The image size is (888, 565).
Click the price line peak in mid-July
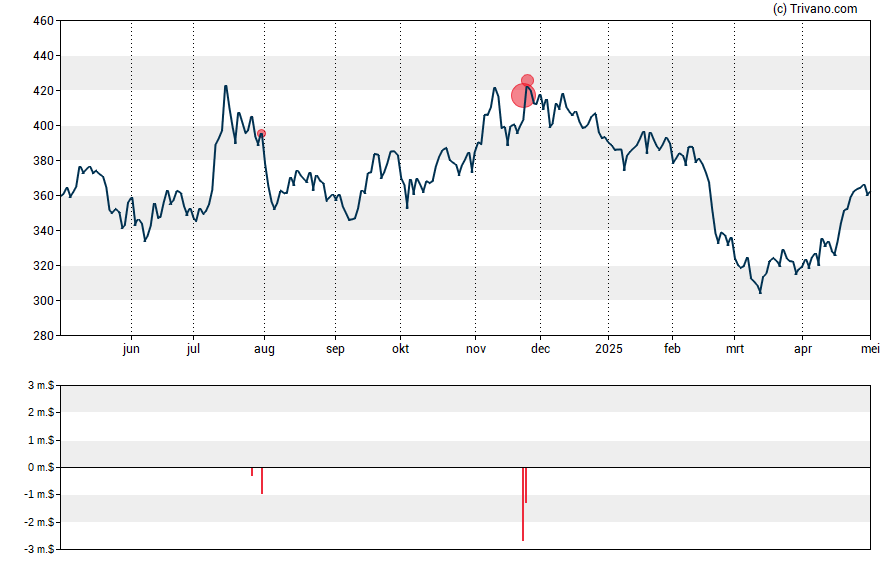(x=226, y=86)
